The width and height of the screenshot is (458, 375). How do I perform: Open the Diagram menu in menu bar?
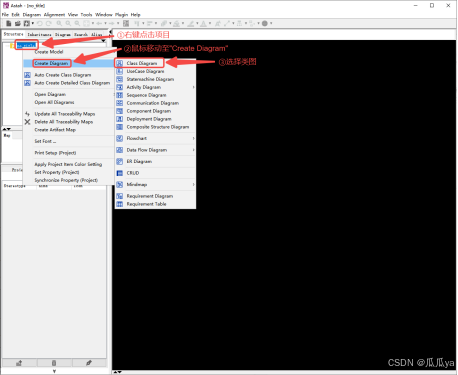(32, 15)
